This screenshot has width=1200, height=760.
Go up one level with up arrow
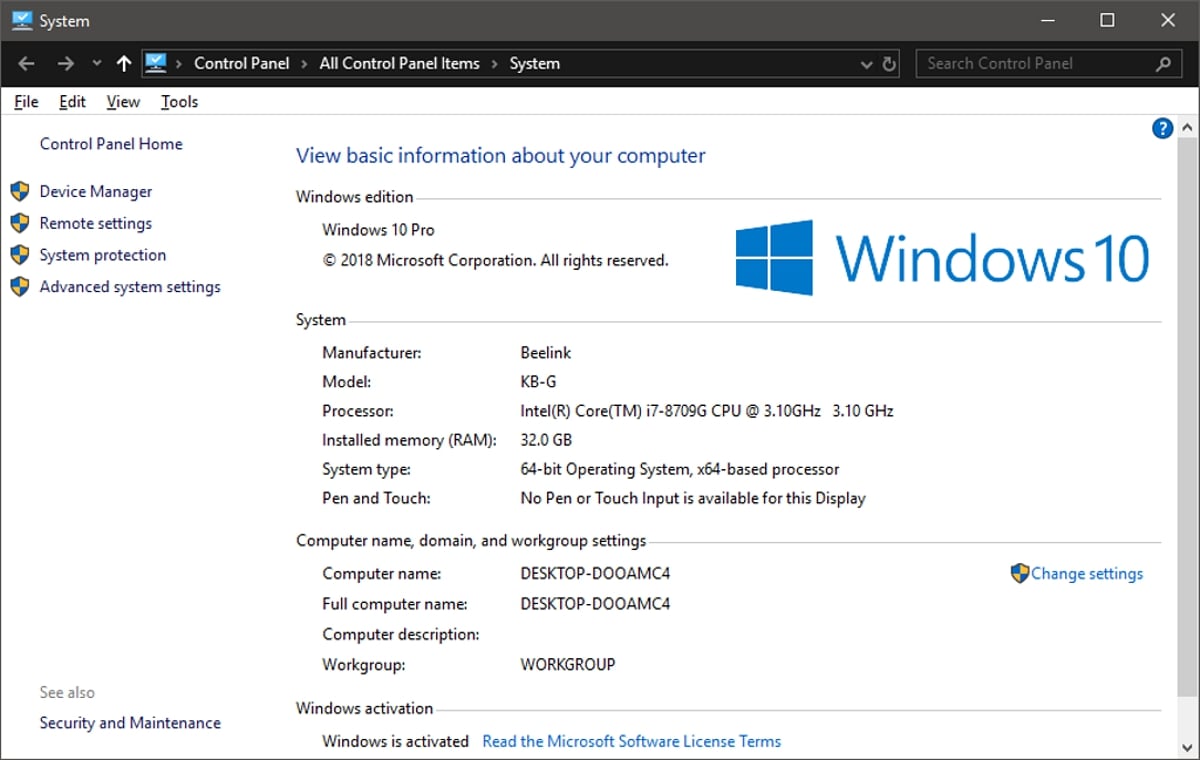pos(123,63)
